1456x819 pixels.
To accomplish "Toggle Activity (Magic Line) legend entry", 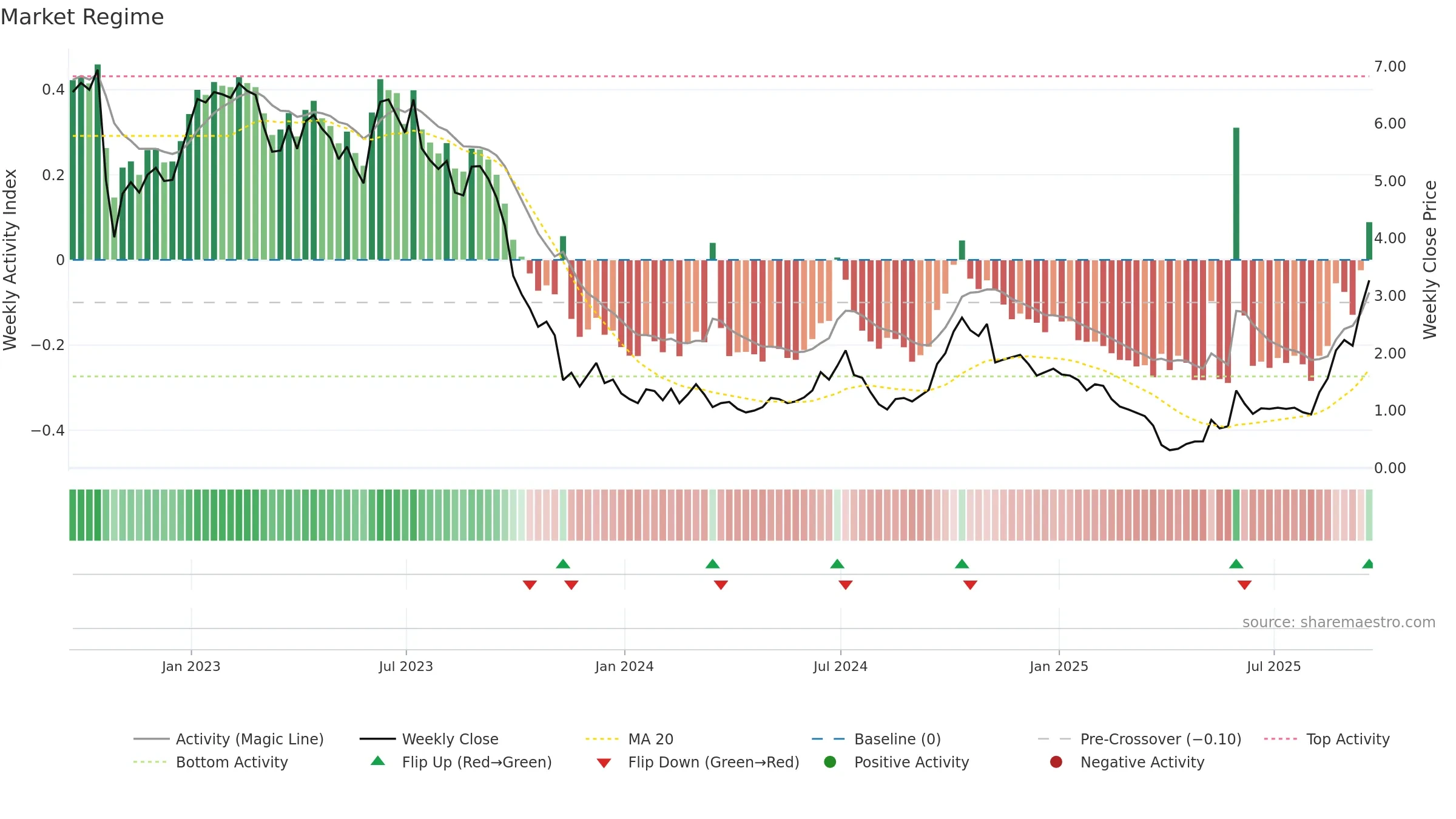I will [229, 739].
